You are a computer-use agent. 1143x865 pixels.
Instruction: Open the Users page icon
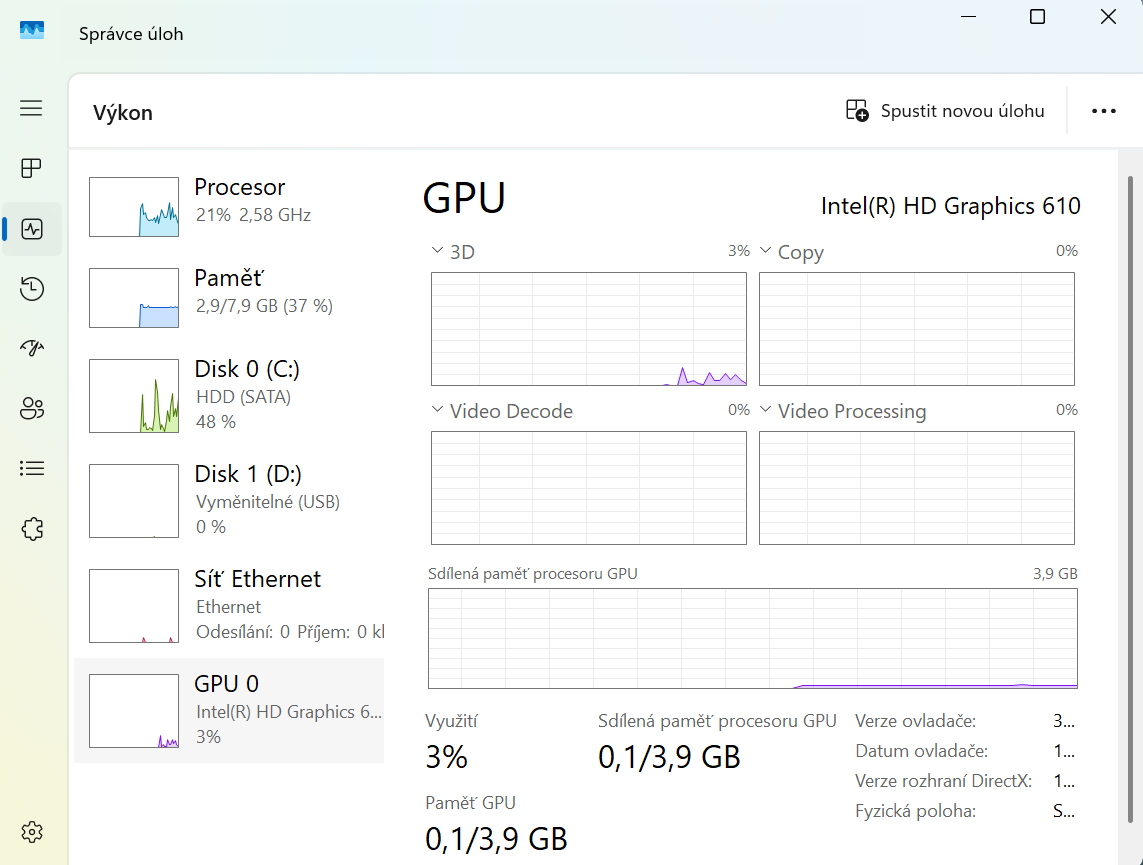pyautogui.click(x=31, y=408)
